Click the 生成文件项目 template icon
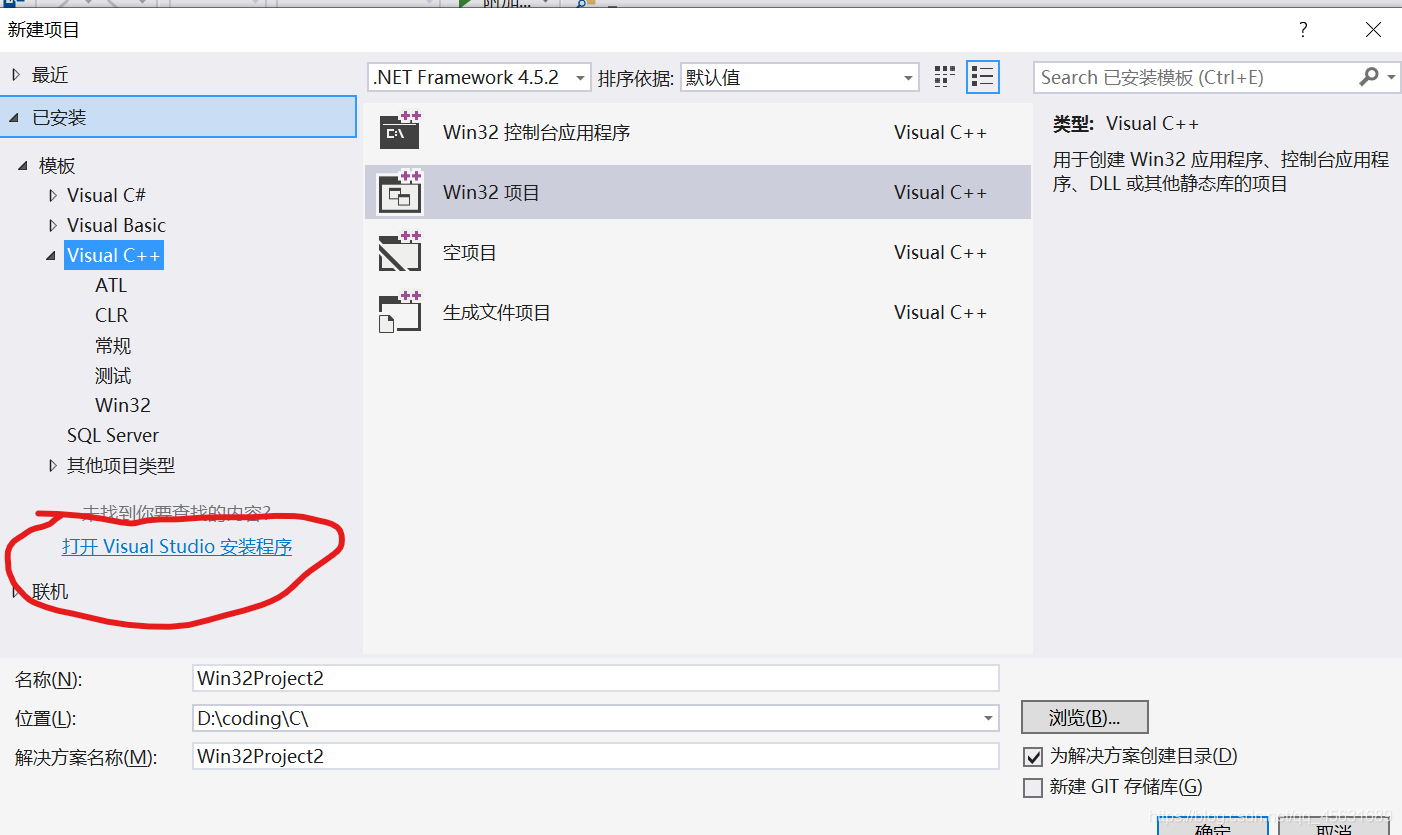This screenshot has width=1402, height=835. point(400,312)
